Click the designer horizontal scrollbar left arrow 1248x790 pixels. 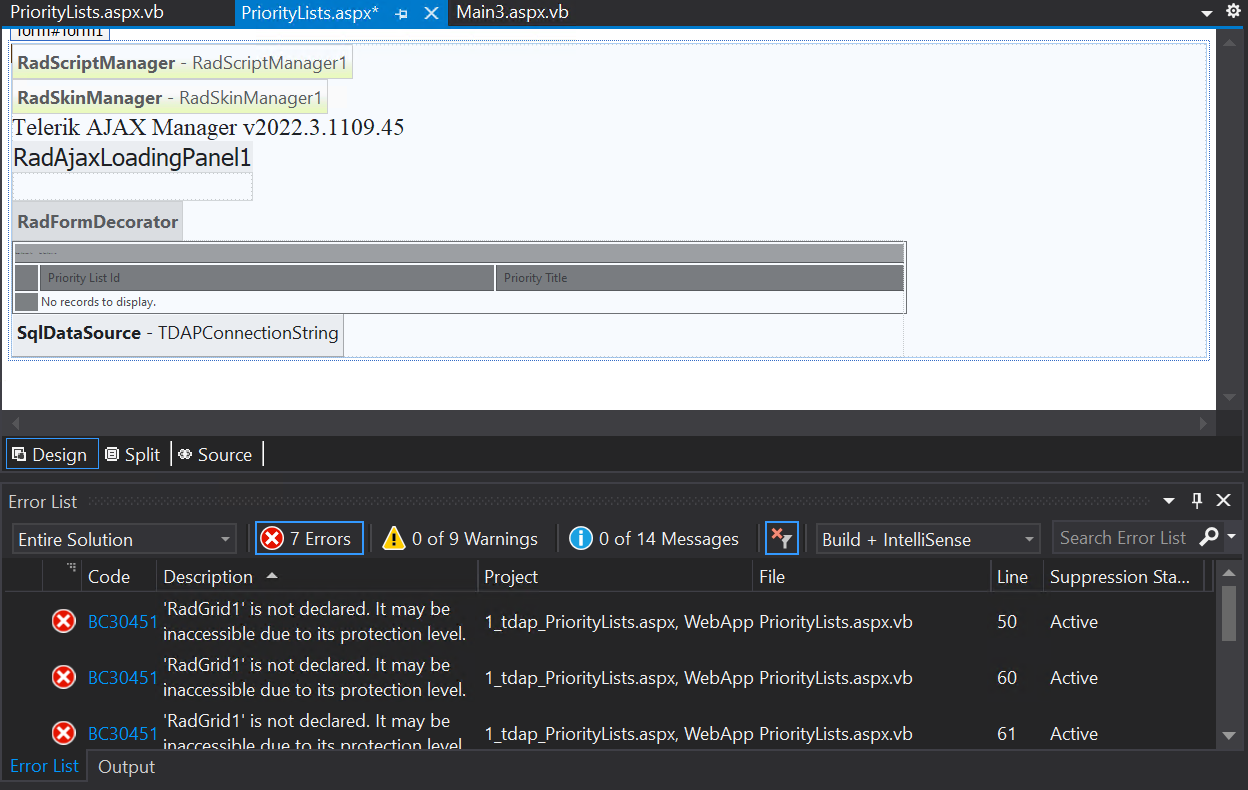[14, 423]
